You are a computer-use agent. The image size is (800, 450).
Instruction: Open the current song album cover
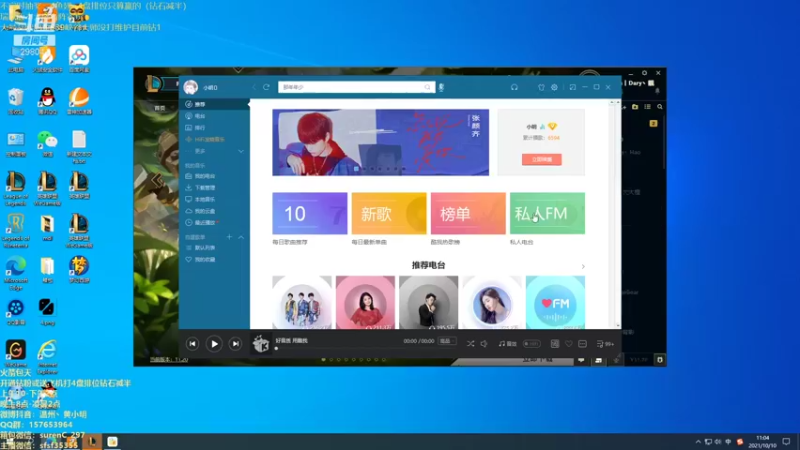(x=261, y=344)
